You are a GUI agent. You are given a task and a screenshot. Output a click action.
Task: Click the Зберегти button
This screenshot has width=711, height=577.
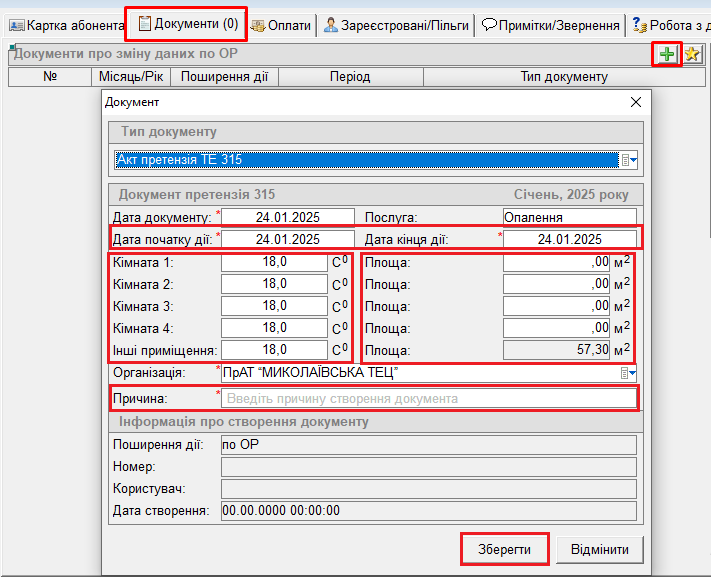click(x=505, y=551)
